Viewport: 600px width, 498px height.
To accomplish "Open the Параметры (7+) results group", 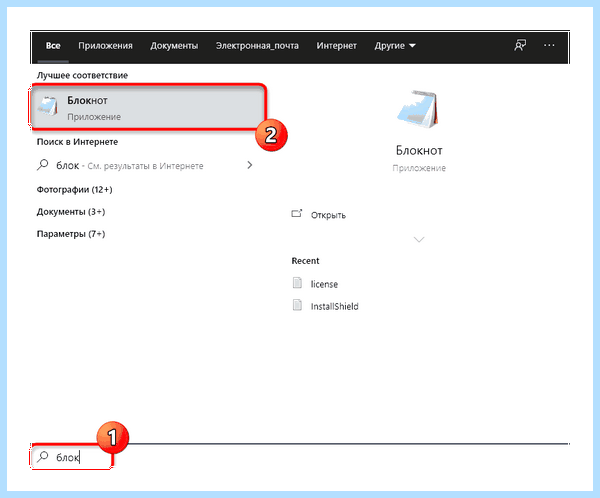I will point(71,234).
